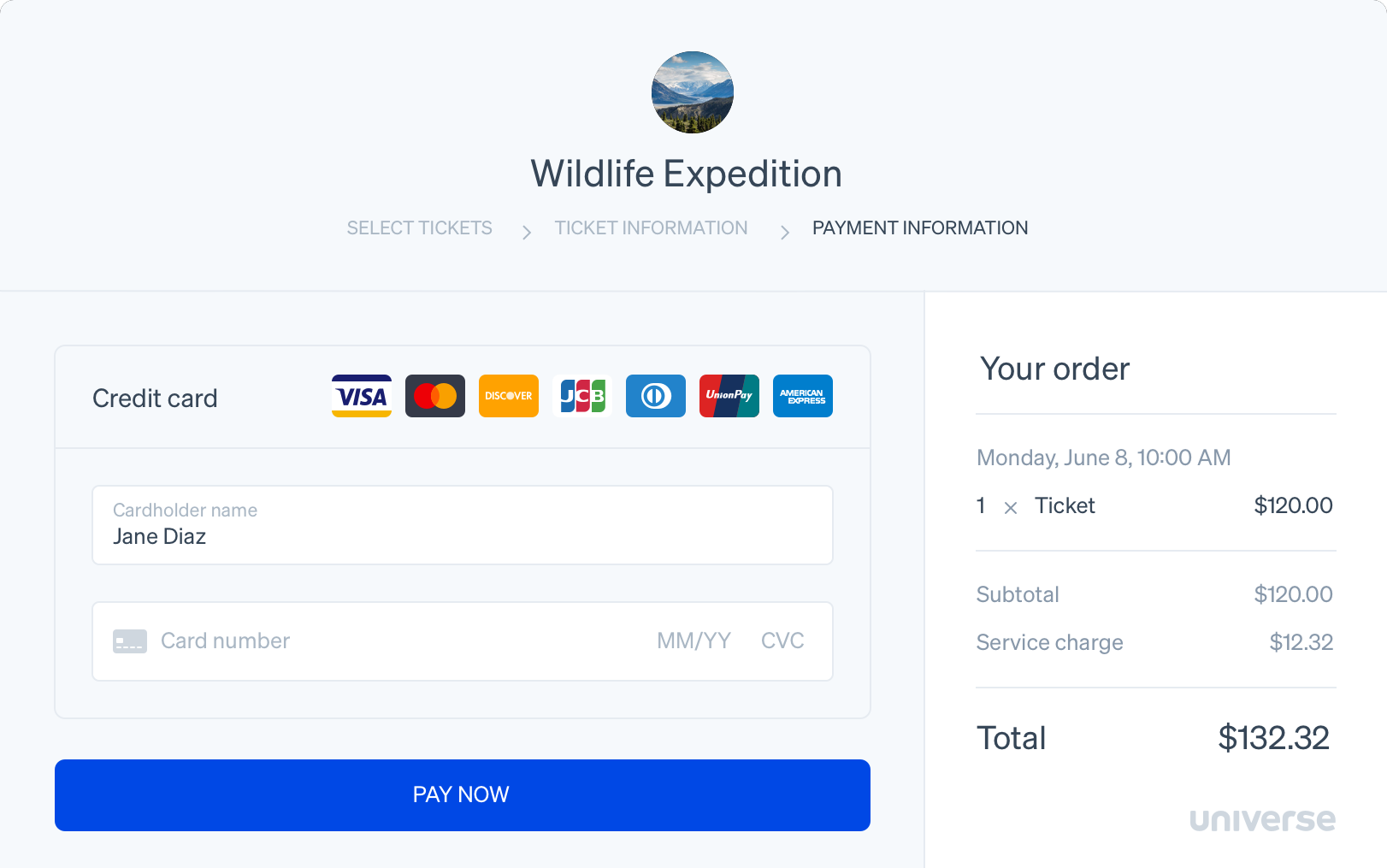This screenshot has height=868, width=1387.
Task: Select the Diners Club card icon
Action: point(656,396)
